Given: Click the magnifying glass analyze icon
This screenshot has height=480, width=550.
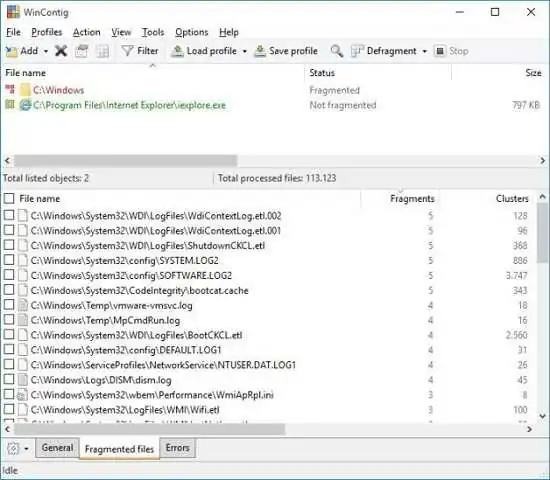Looking at the screenshot, I should pos(337,51).
